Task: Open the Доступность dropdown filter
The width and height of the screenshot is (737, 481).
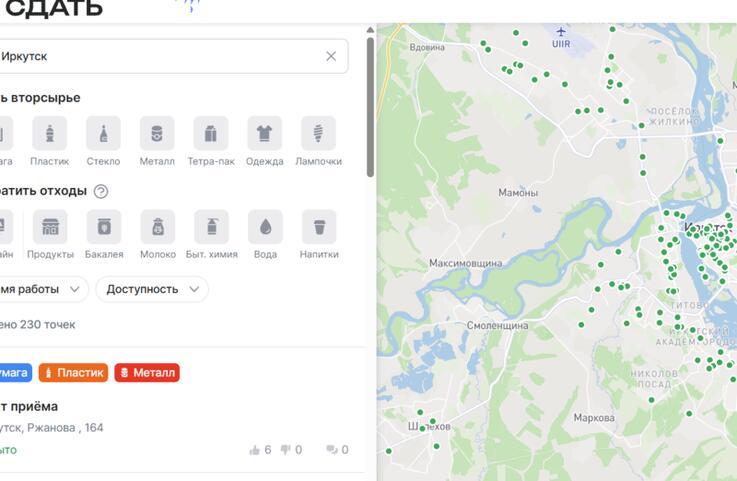Action: 152,289
